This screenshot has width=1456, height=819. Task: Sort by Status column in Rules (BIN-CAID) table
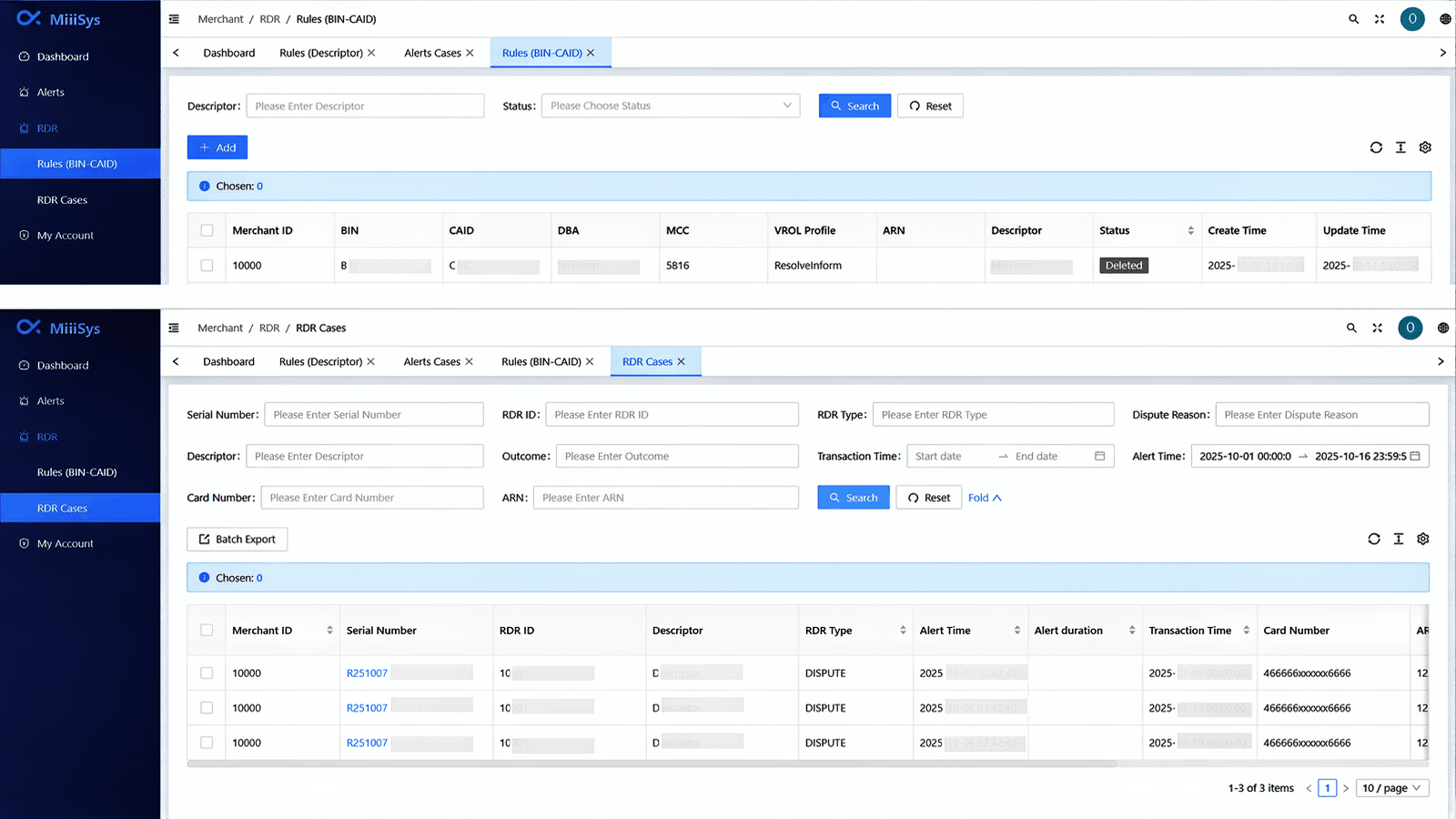point(1190,230)
